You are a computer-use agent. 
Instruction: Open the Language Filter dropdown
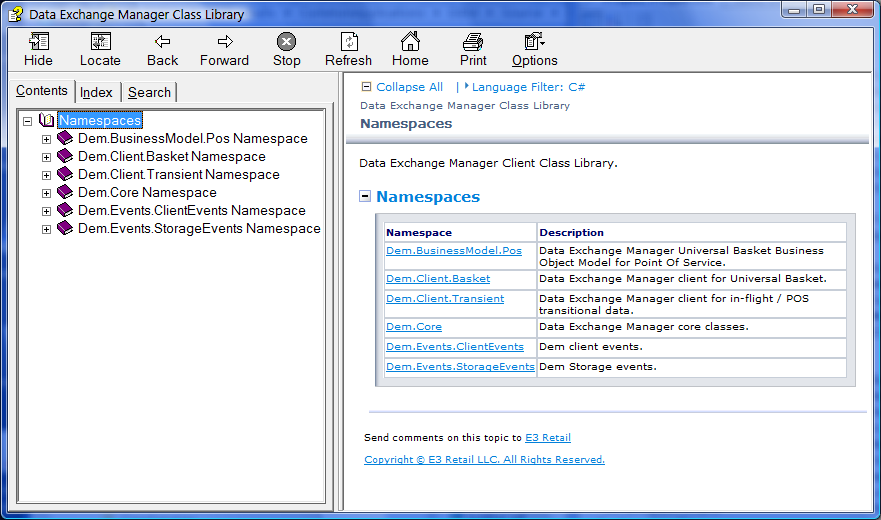(527, 87)
